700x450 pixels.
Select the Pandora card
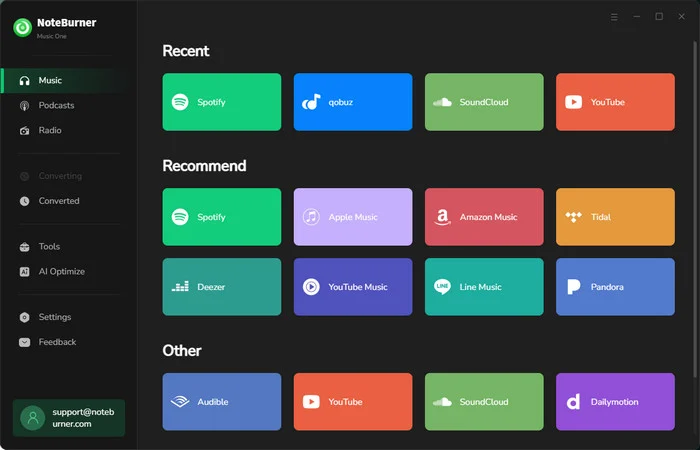616,287
